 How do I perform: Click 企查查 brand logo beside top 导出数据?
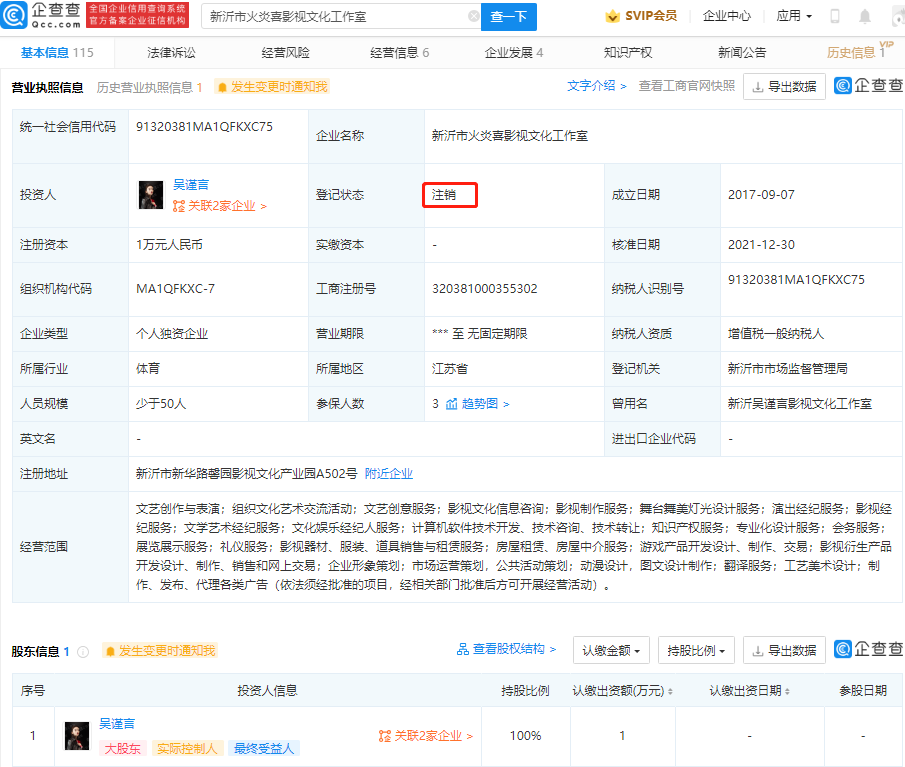[869, 86]
